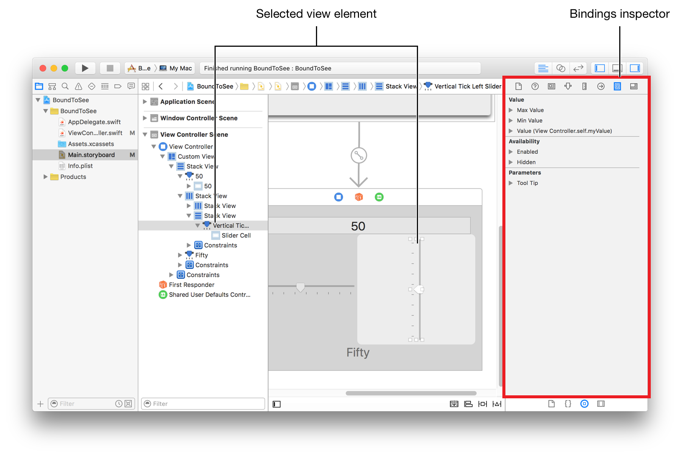Screen dimensions: 680x458
Task: Click the View Controller dock icon on canvas
Action: point(339,197)
